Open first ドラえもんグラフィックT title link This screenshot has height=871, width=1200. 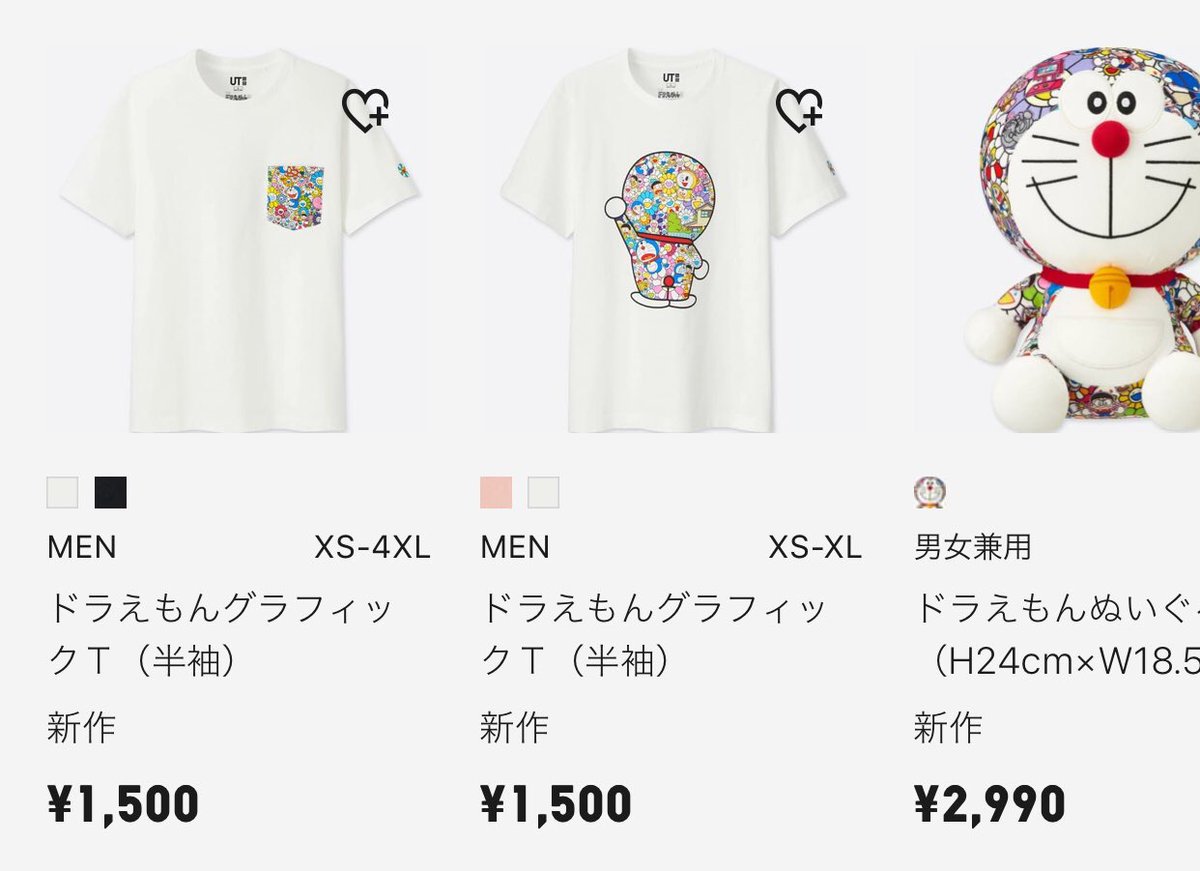(221, 634)
